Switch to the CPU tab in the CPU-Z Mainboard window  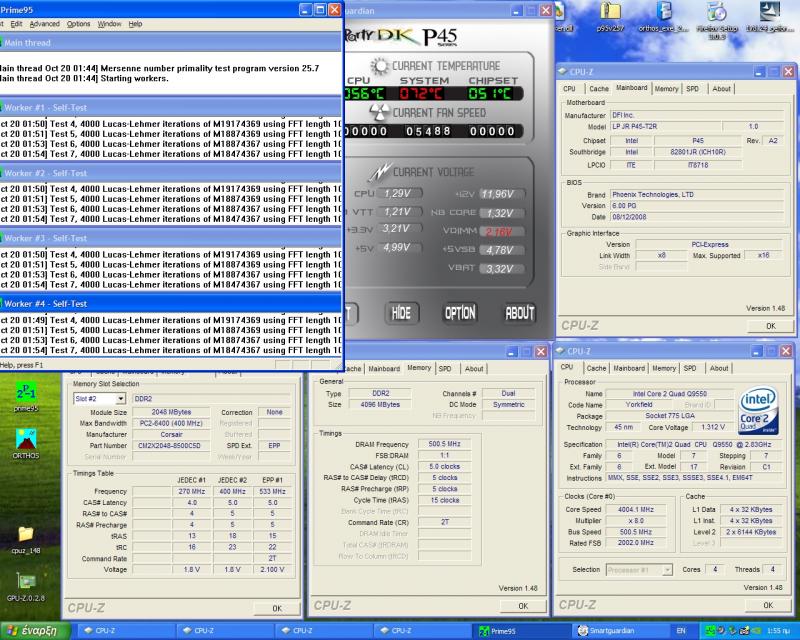569,89
